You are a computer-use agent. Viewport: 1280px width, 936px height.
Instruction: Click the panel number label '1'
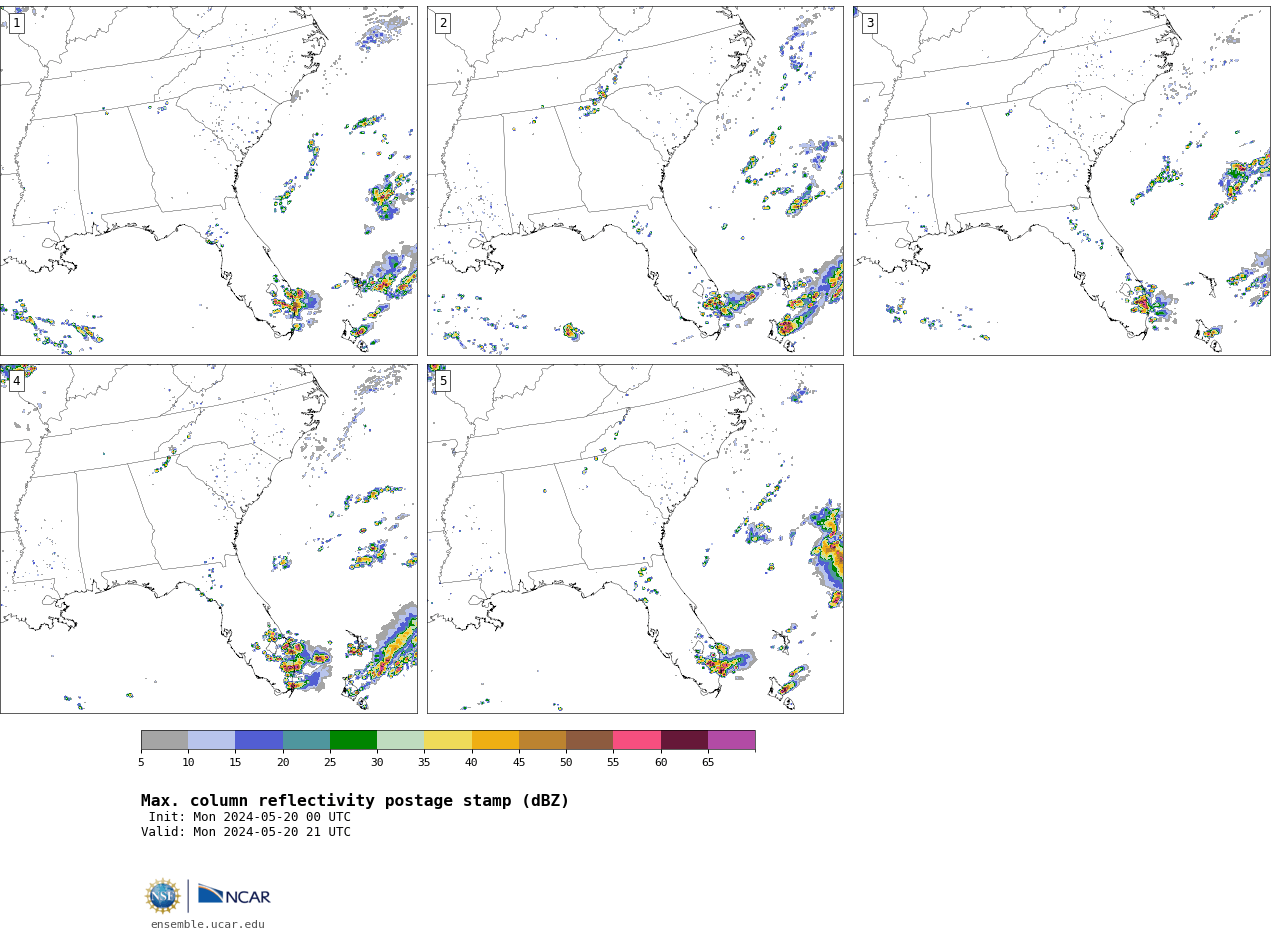(16, 23)
